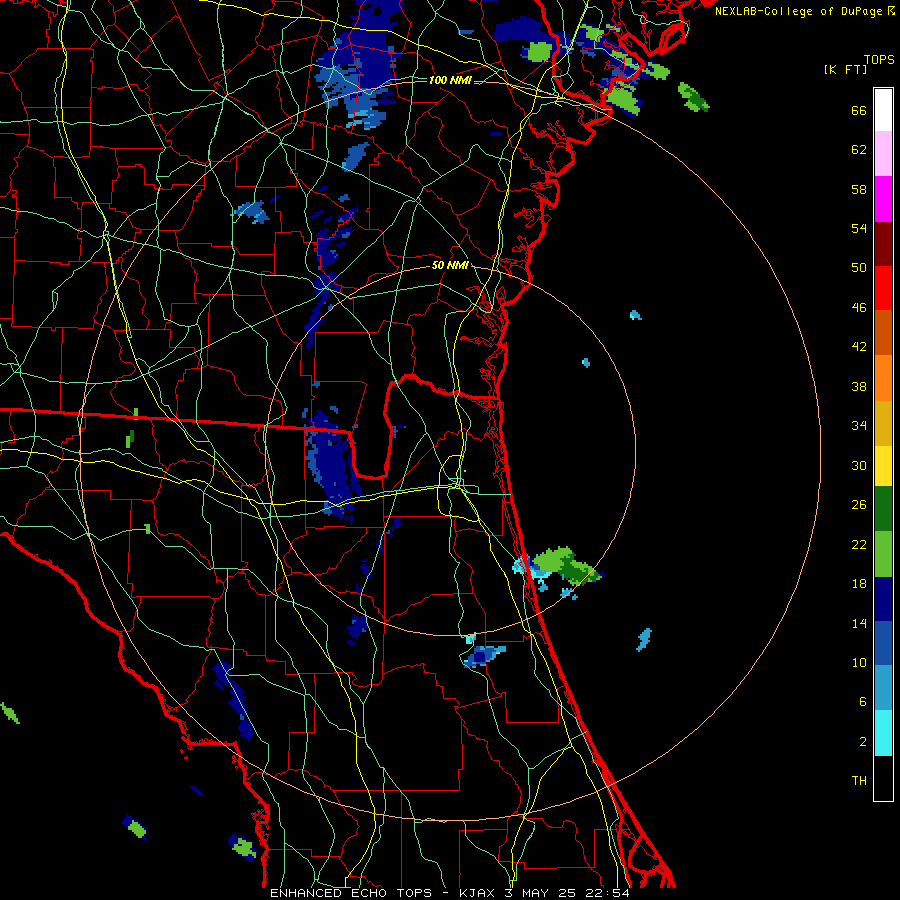Screen dimensions: 900x900
Task: Click the "50" value on the legend scale
Action: click(x=859, y=268)
